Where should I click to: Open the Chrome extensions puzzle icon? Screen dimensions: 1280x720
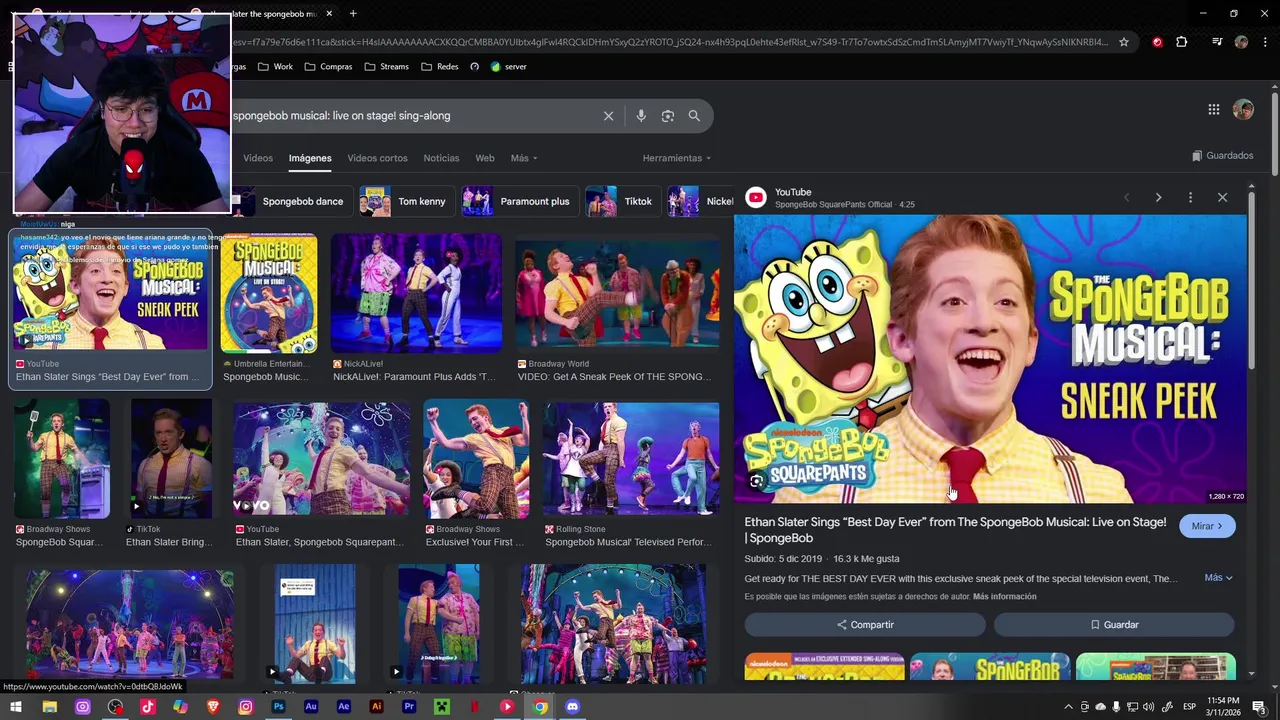(1182, 42)
